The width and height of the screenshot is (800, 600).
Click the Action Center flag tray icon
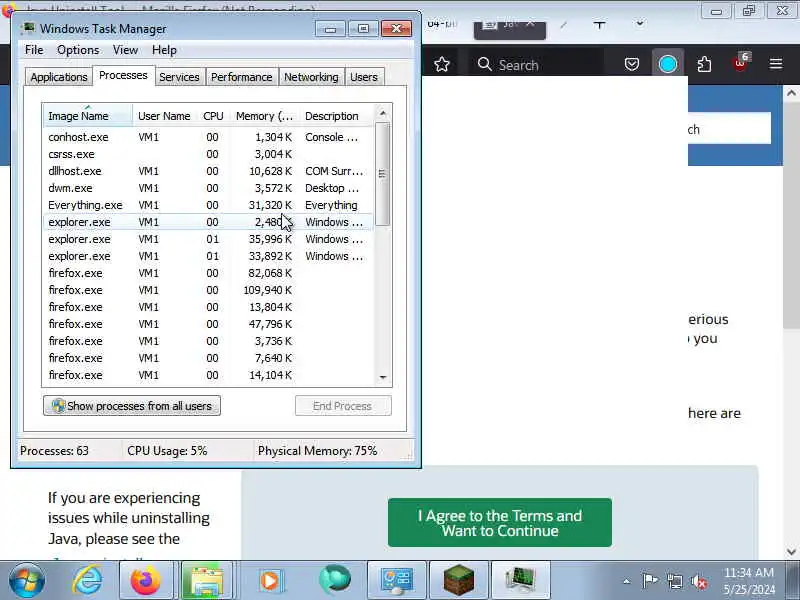[649, 581]
